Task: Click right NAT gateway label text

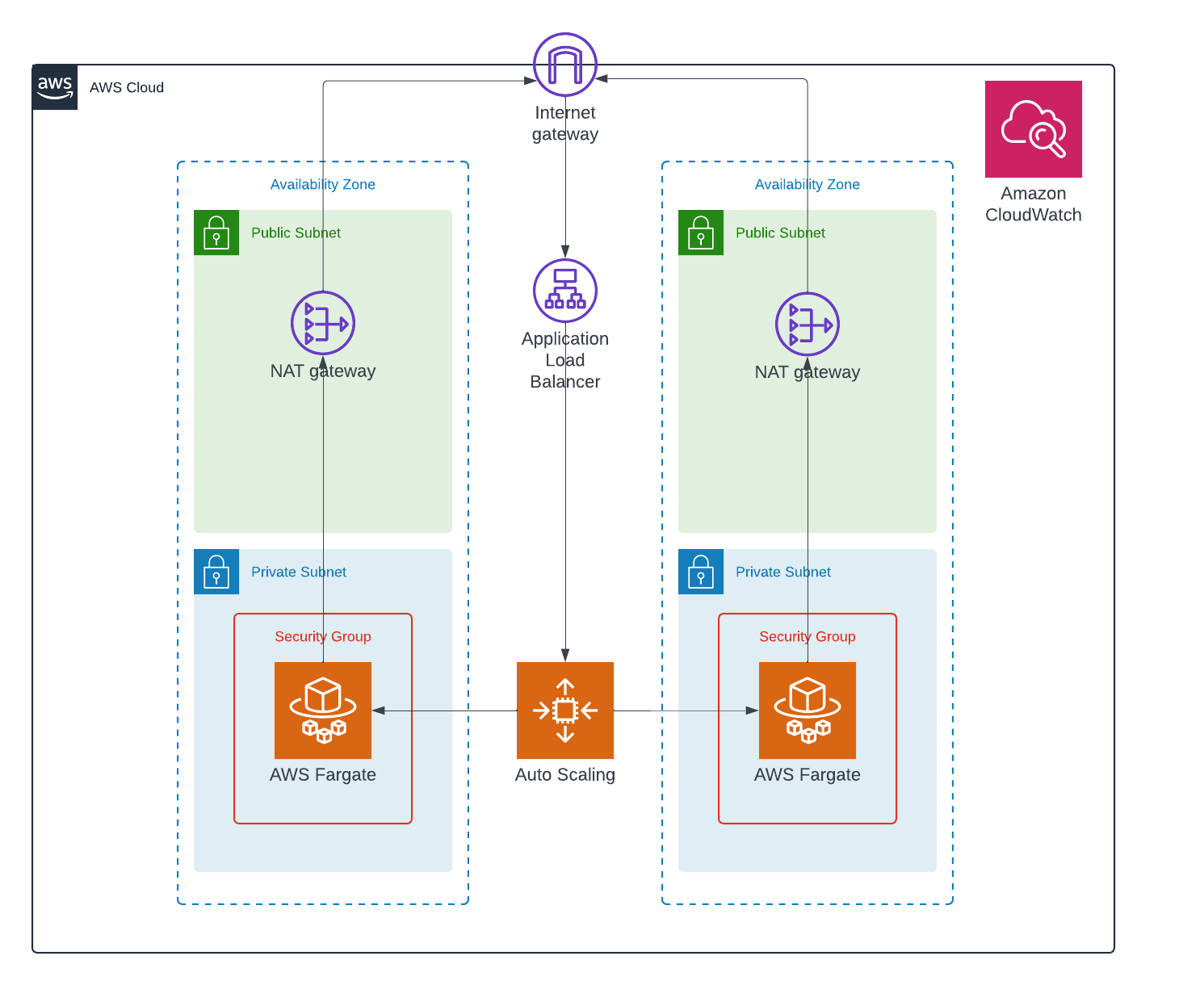Action: 808,372
